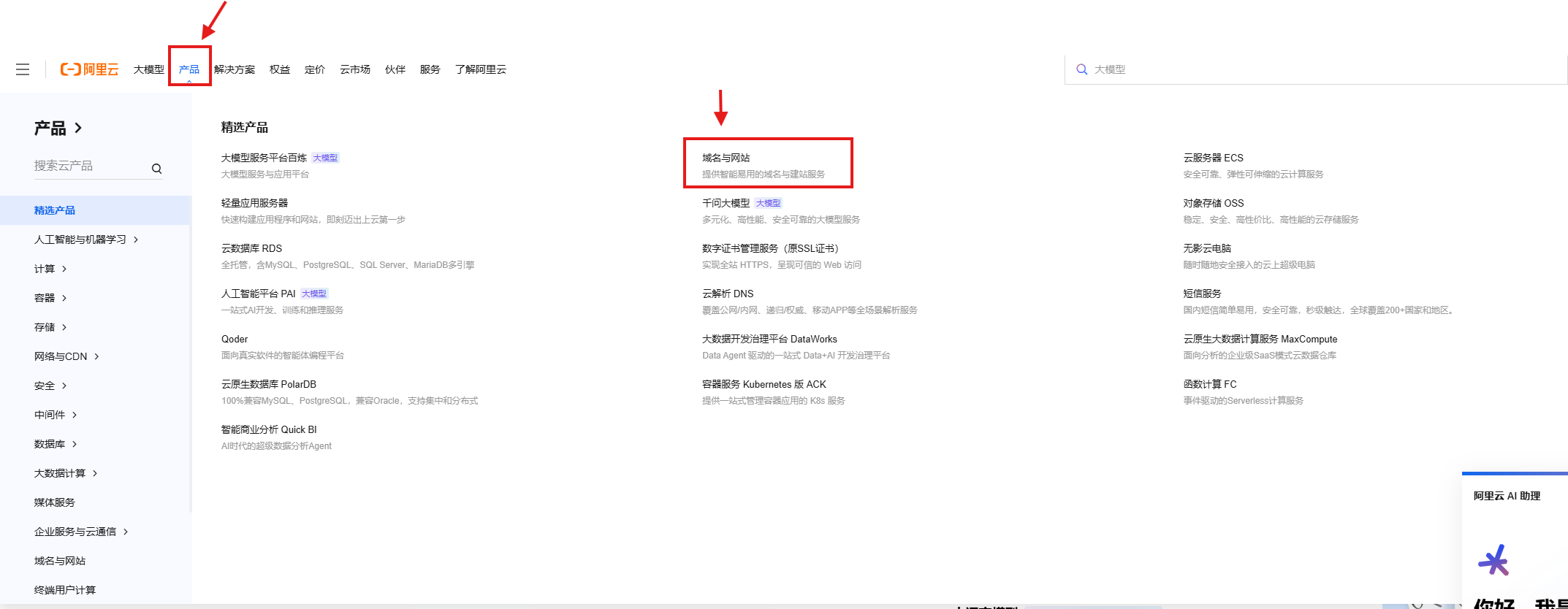
Task: Expand the 中间件 category
Action: pyautogui.click(x=56, y=415)
